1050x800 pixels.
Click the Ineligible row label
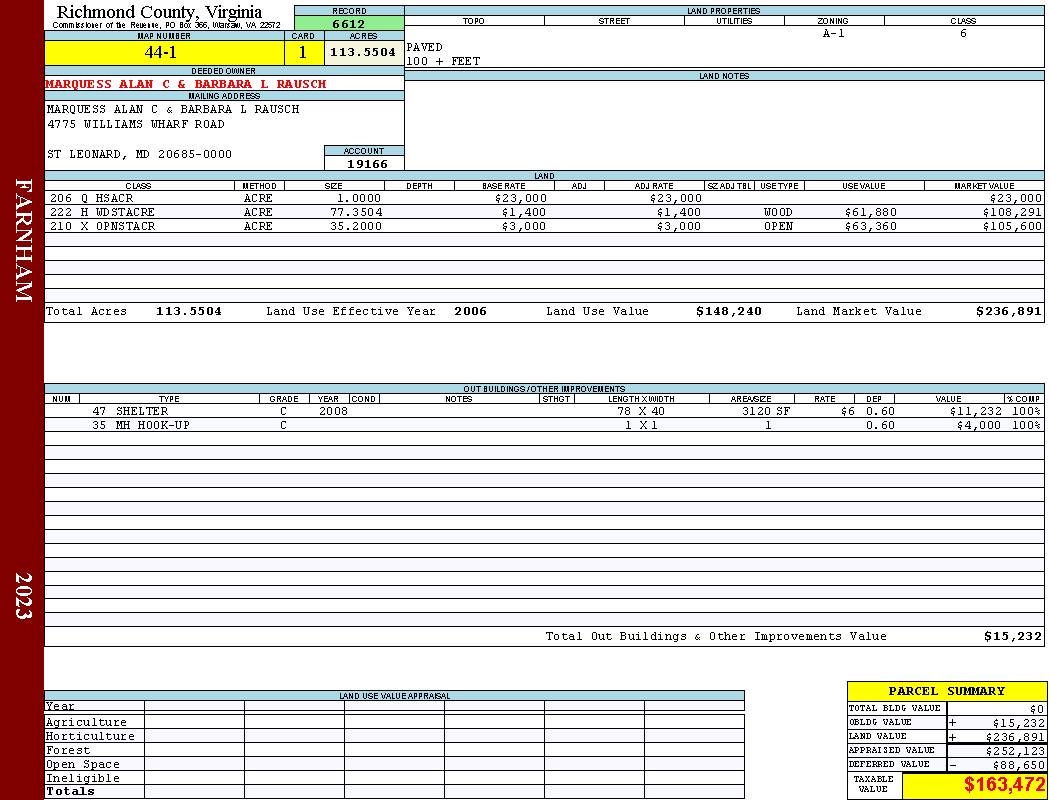tap(83, 779)
